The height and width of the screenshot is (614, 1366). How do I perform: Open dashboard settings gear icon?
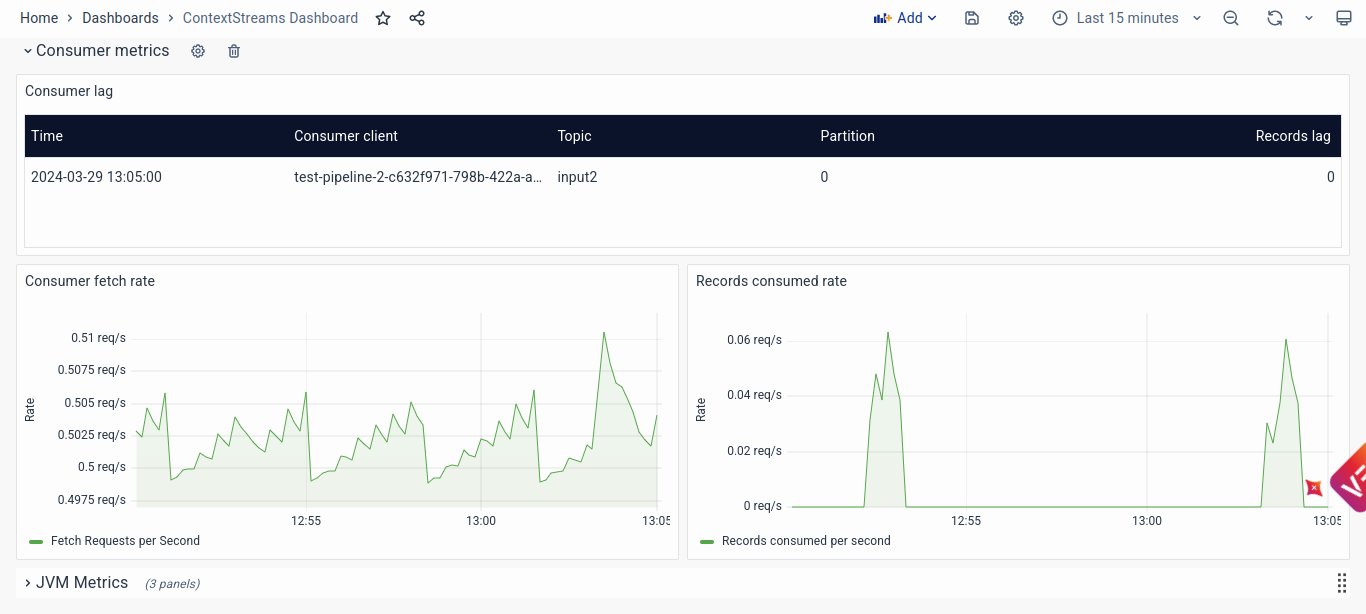click(1016, 18)
